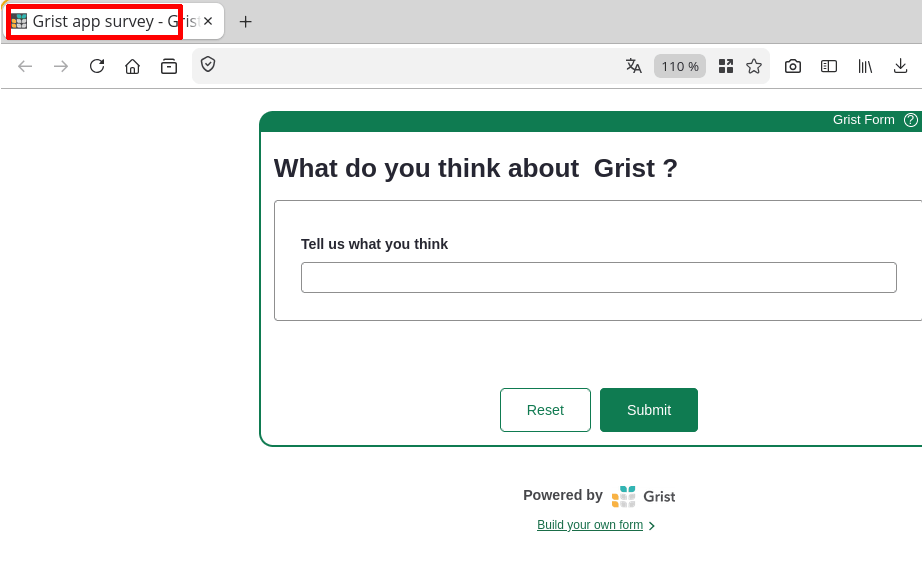Click into the Tell us what you think field
Image resolution: width=922 pixels, height=563 pixels.
click(x=599, y=278)
